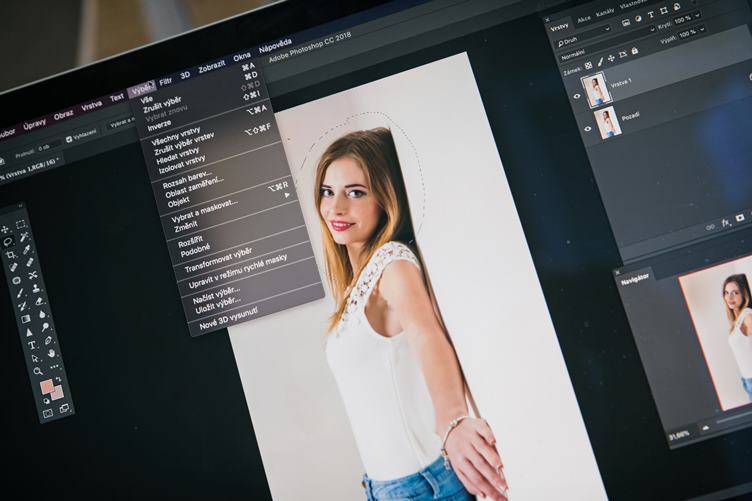Click the Vybrat a maskovat options button
This screenshot has height=501, width=752.
(122, 123)
